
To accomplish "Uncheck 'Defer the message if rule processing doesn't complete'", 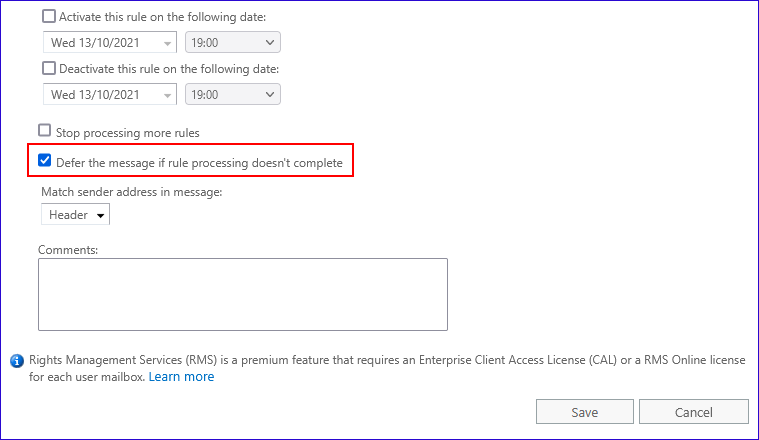I will (x=45, y=161).
